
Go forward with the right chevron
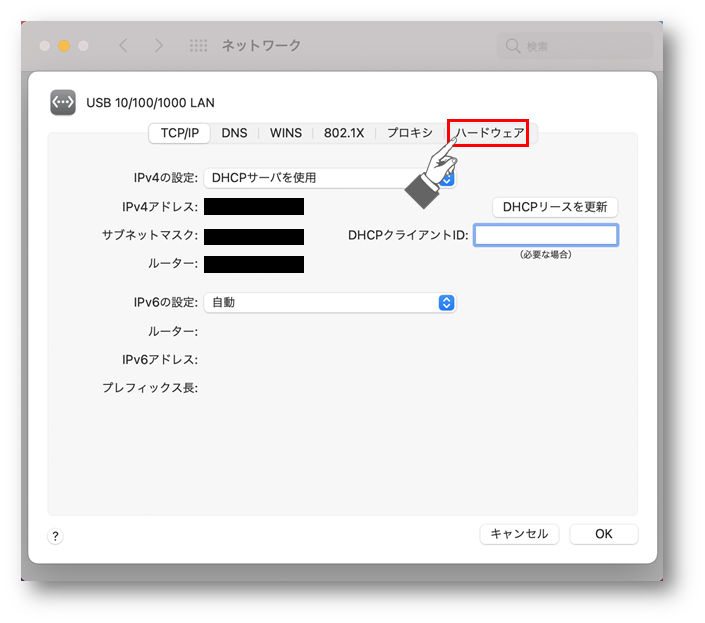tap(158, 45)
